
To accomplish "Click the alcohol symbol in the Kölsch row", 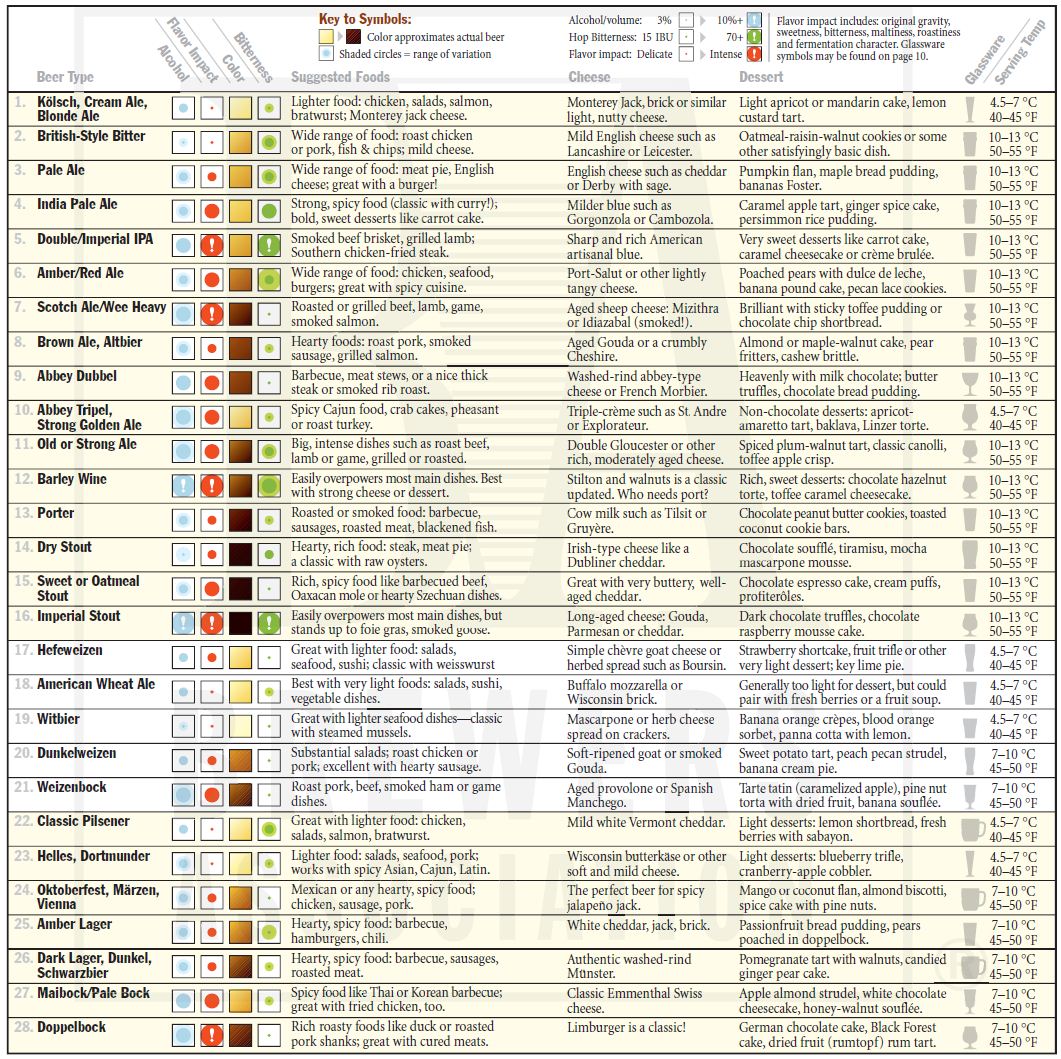I will [183, 108].
